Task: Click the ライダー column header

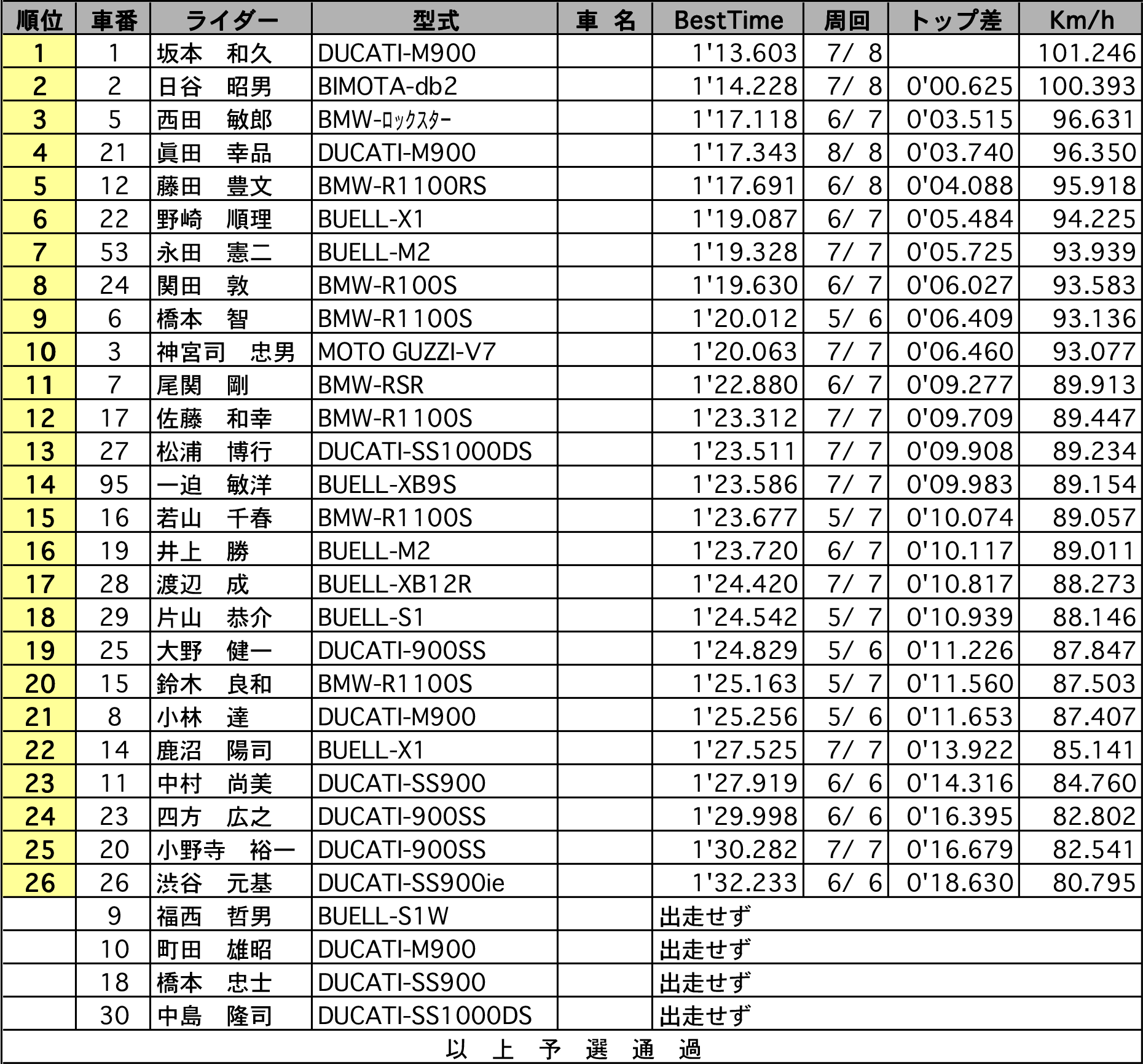Action: pyautogui.click(x=231, y=20)
